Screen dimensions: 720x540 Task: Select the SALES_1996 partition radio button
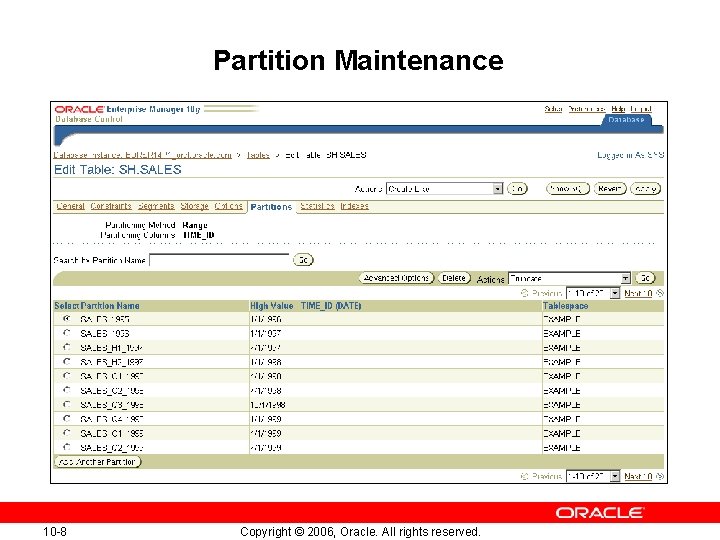point(67,333)
